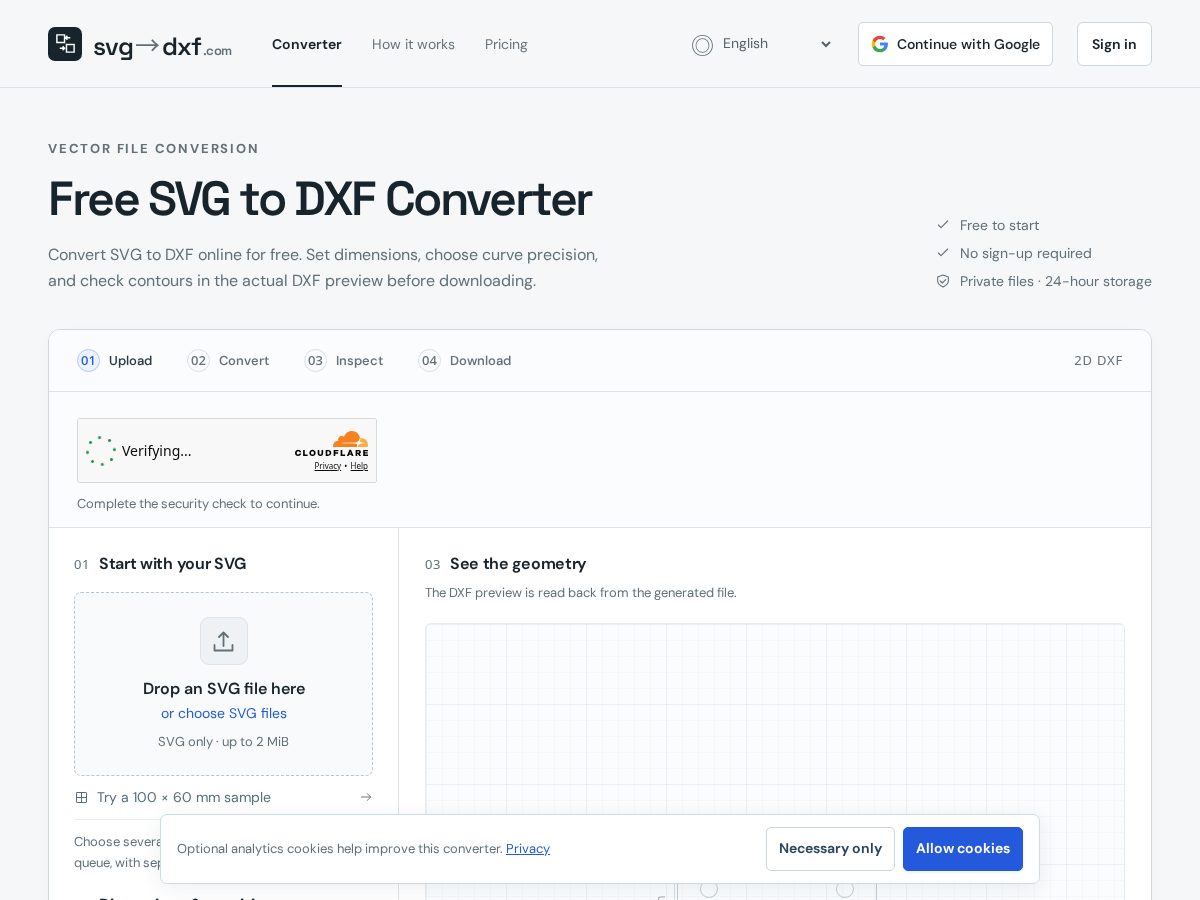Click SVG only up to 2 MiB text
This screenshot has width=1200, height=900.
pyautogui.click(x=223, y=742)
